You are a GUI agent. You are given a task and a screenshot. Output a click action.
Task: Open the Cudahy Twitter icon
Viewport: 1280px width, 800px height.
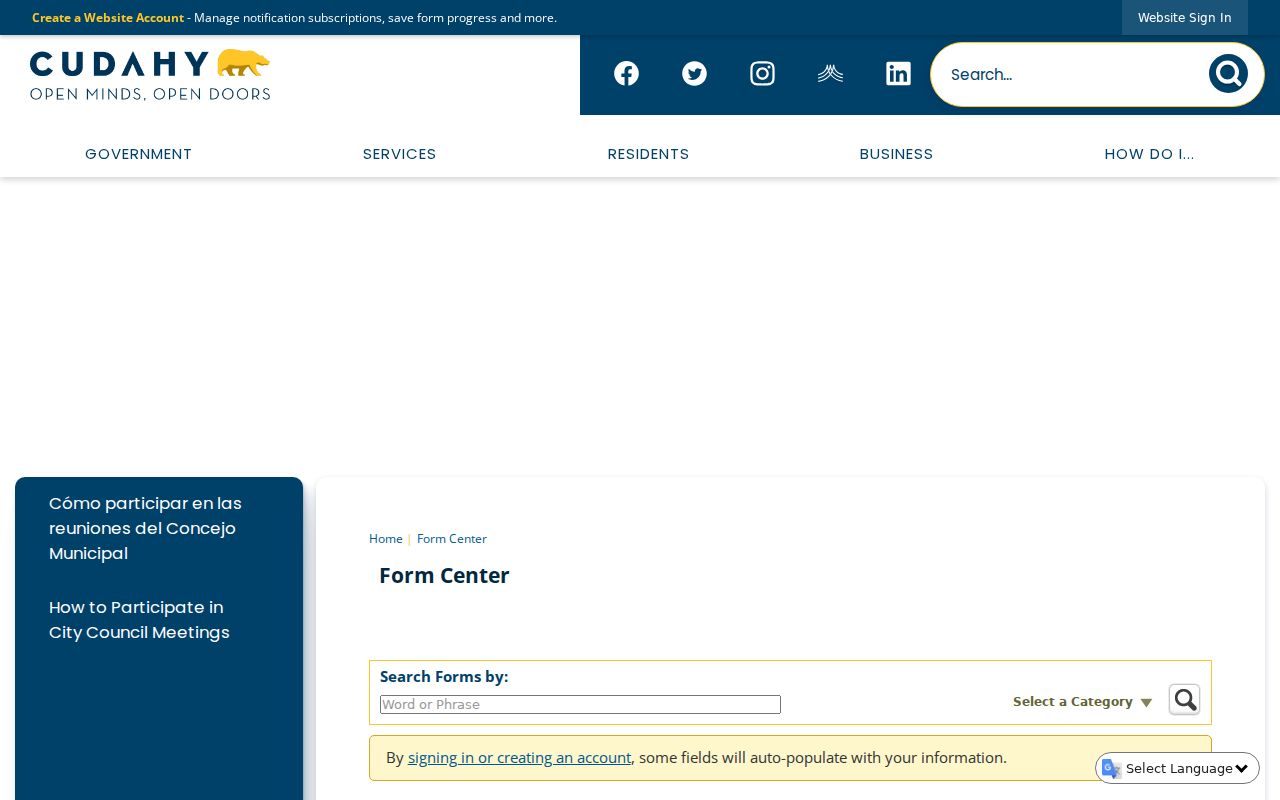tap(694, 74)
